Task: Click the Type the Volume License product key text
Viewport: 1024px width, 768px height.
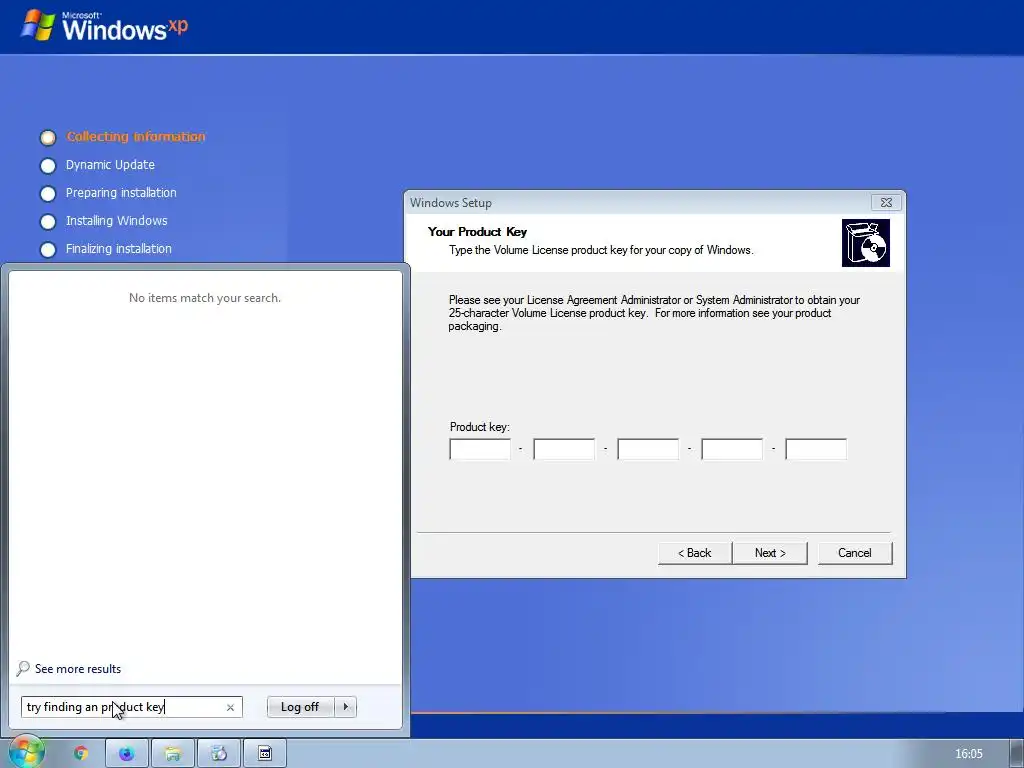Action: tap(601, 250)
